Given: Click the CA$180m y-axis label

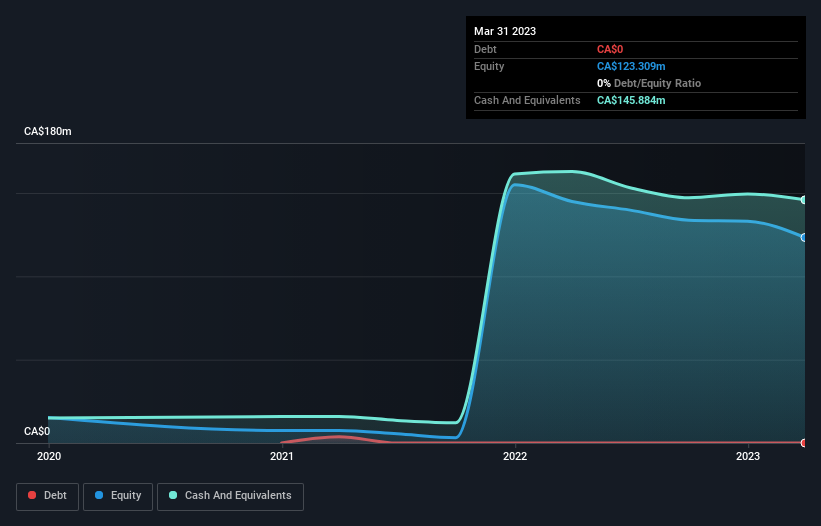Looking at the screenshot, I should click(48, 131).
